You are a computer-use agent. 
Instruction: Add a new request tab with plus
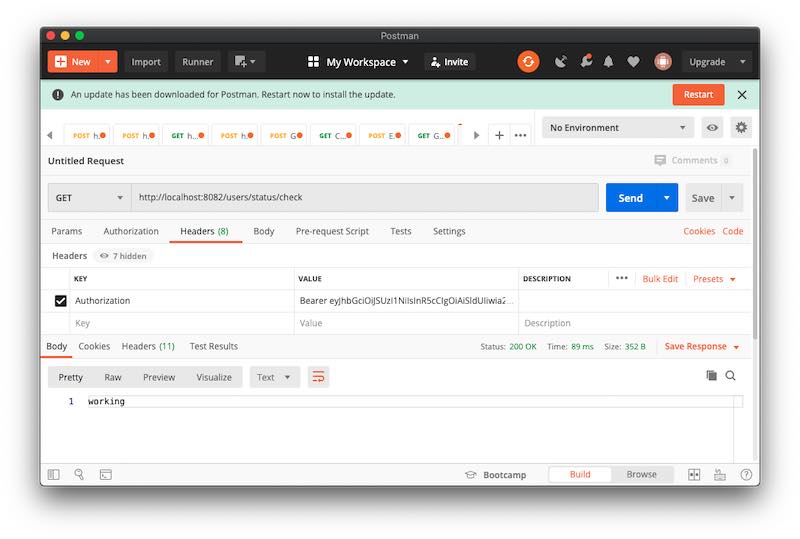(x=499, y=135)
